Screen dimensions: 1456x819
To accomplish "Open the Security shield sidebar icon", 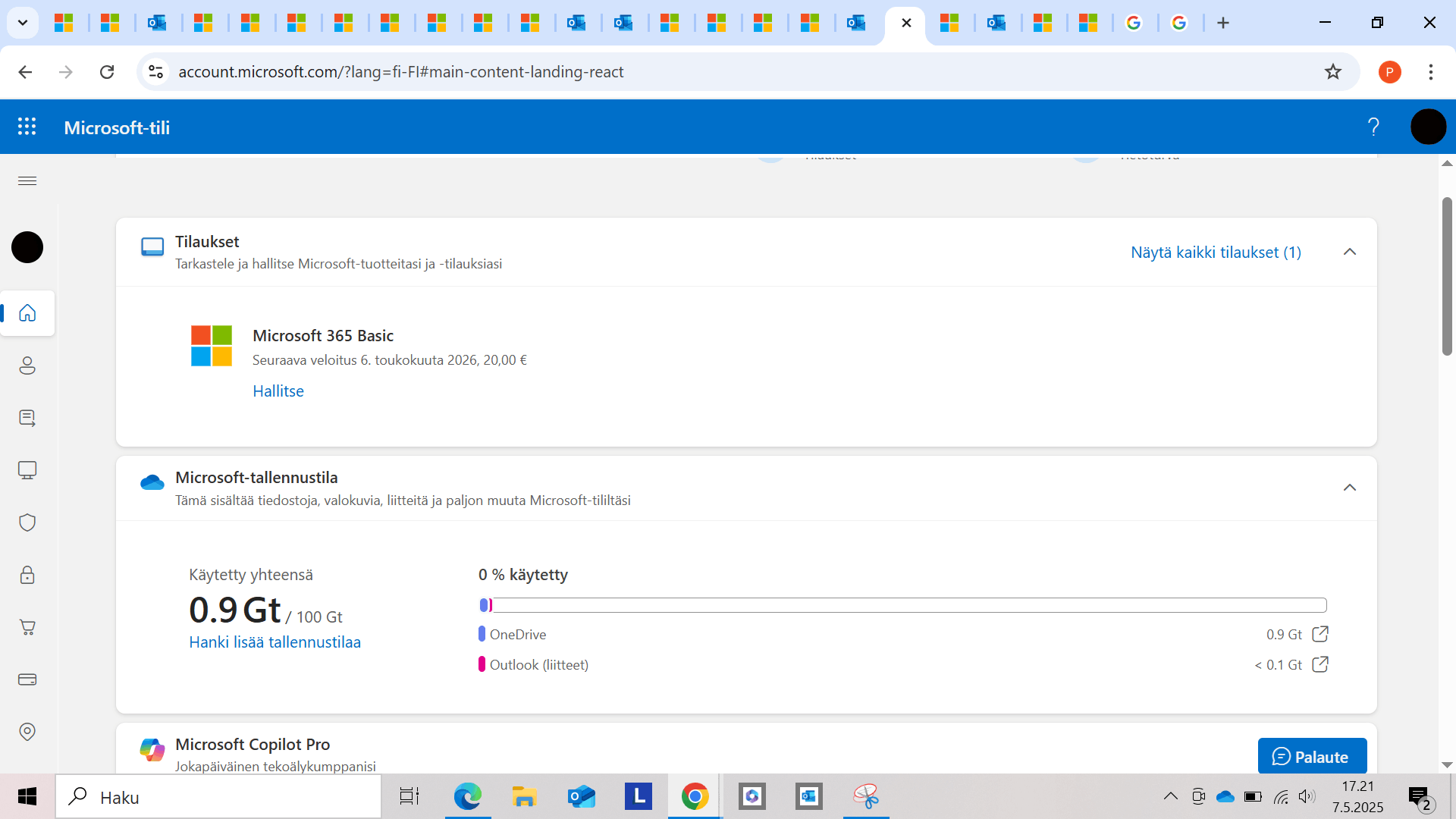I will [27, 522].
